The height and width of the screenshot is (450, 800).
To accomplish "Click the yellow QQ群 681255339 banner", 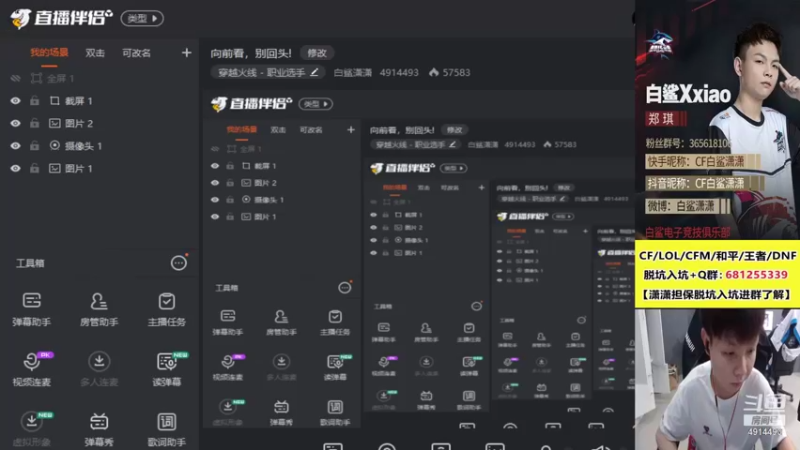I will (717, 274).
